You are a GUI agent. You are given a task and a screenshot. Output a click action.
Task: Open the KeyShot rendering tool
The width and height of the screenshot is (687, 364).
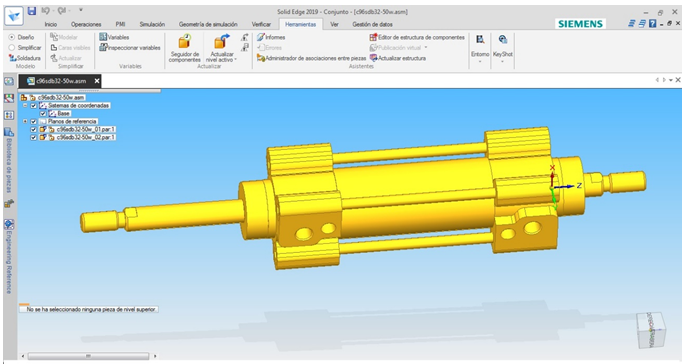(x=503, y=40)
